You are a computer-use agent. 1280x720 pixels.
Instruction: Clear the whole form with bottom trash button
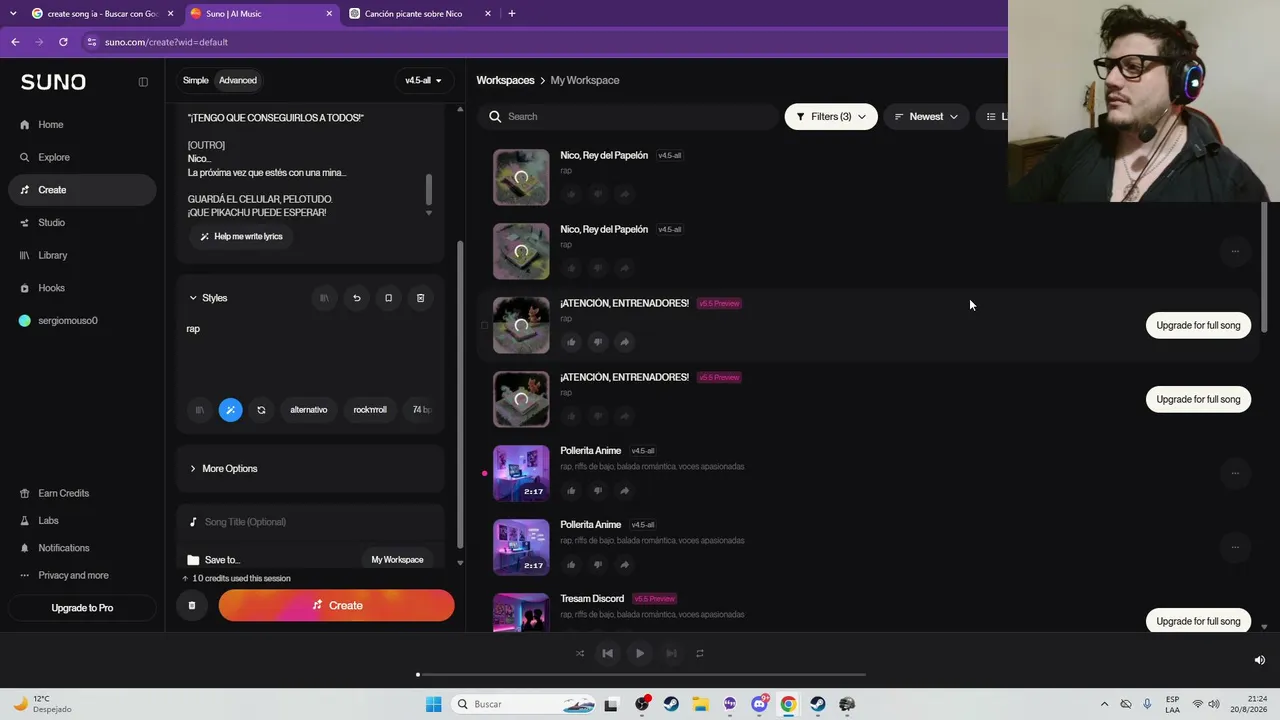pos(191,605)
